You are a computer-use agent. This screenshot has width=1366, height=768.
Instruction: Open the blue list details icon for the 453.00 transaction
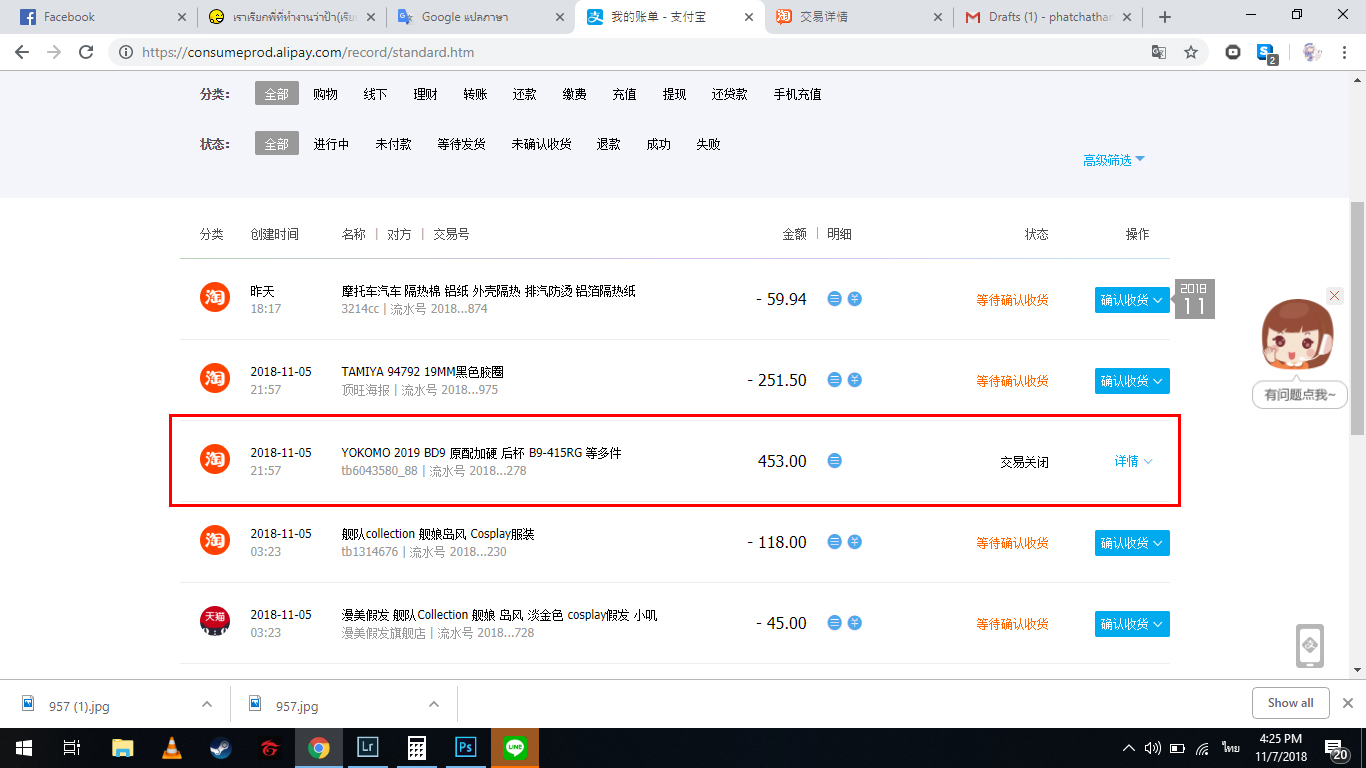coord(835,461)
